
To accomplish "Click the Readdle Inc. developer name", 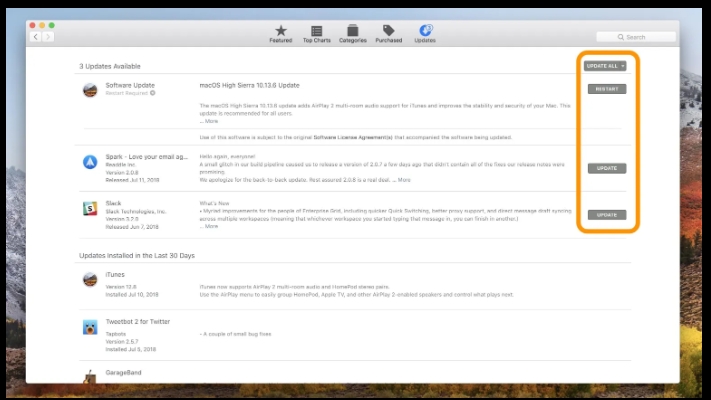I will [121, 165].
